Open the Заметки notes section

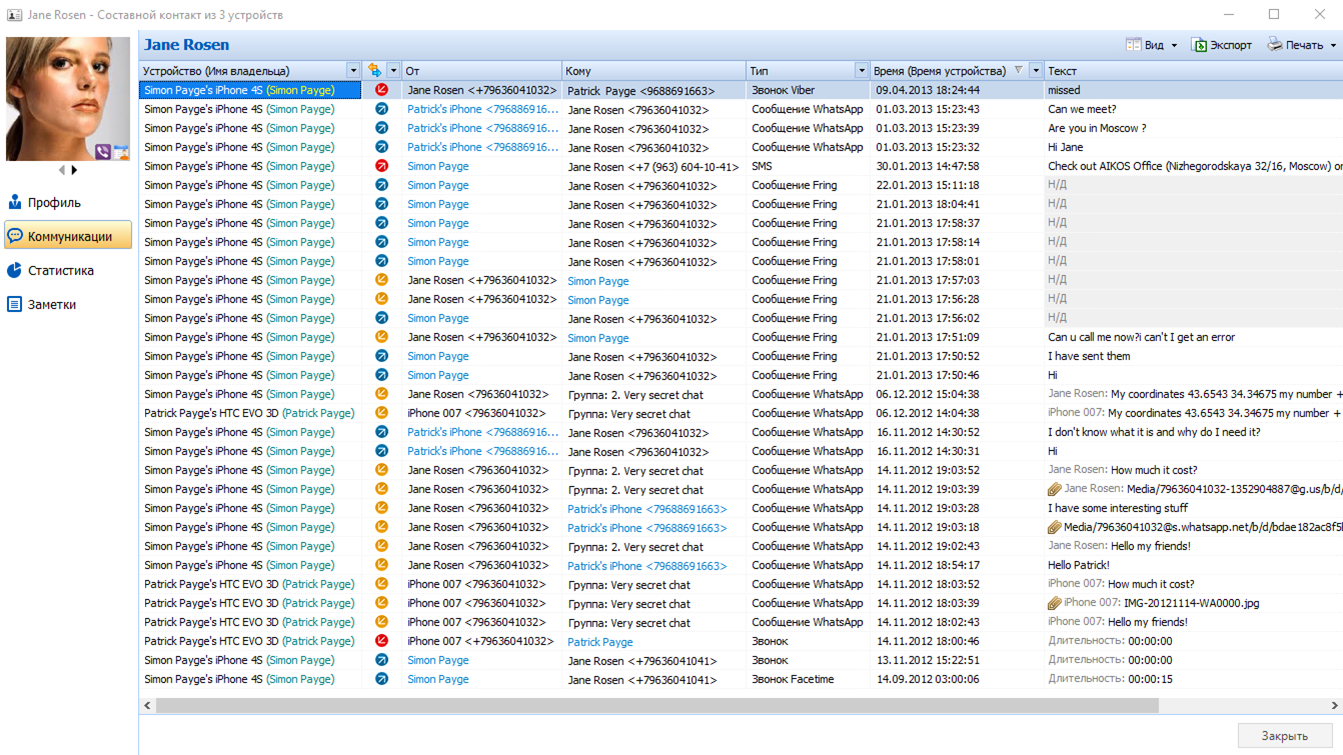(51, 304)
